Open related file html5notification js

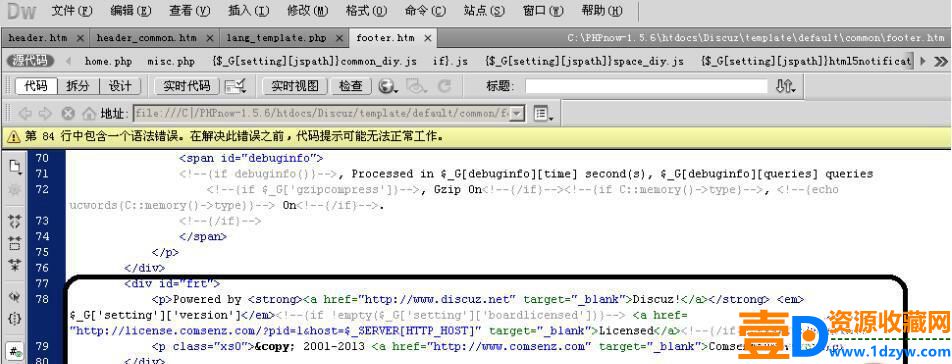point(806,61)
